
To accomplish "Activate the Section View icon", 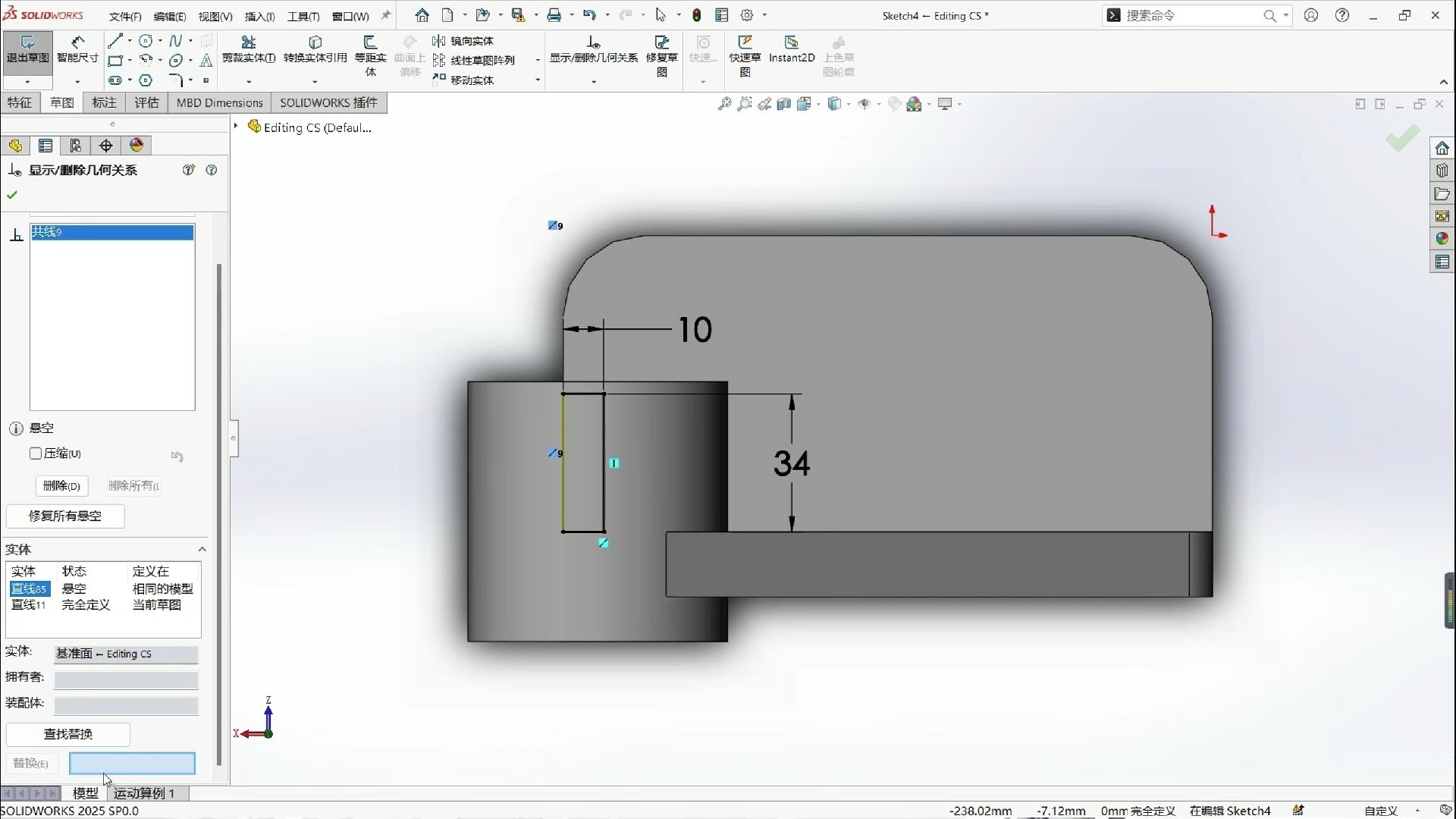I will click(x=785, y=104).
